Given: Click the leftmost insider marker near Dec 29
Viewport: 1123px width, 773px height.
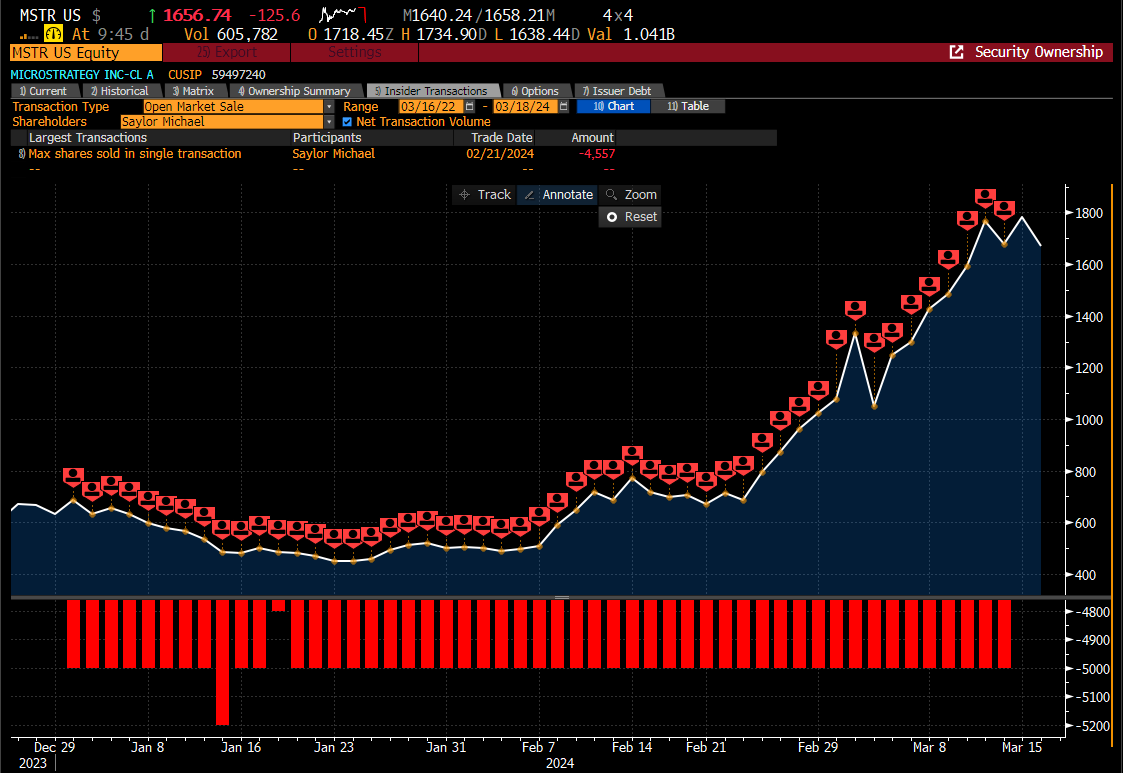Looking at the screenshot, I should 73,477.
